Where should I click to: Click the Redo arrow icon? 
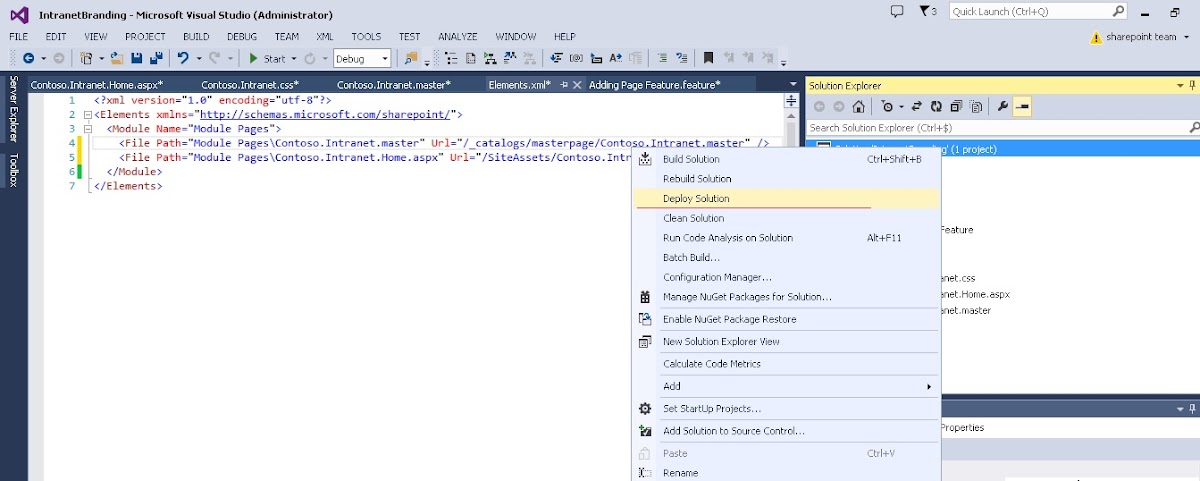point(215,58)
